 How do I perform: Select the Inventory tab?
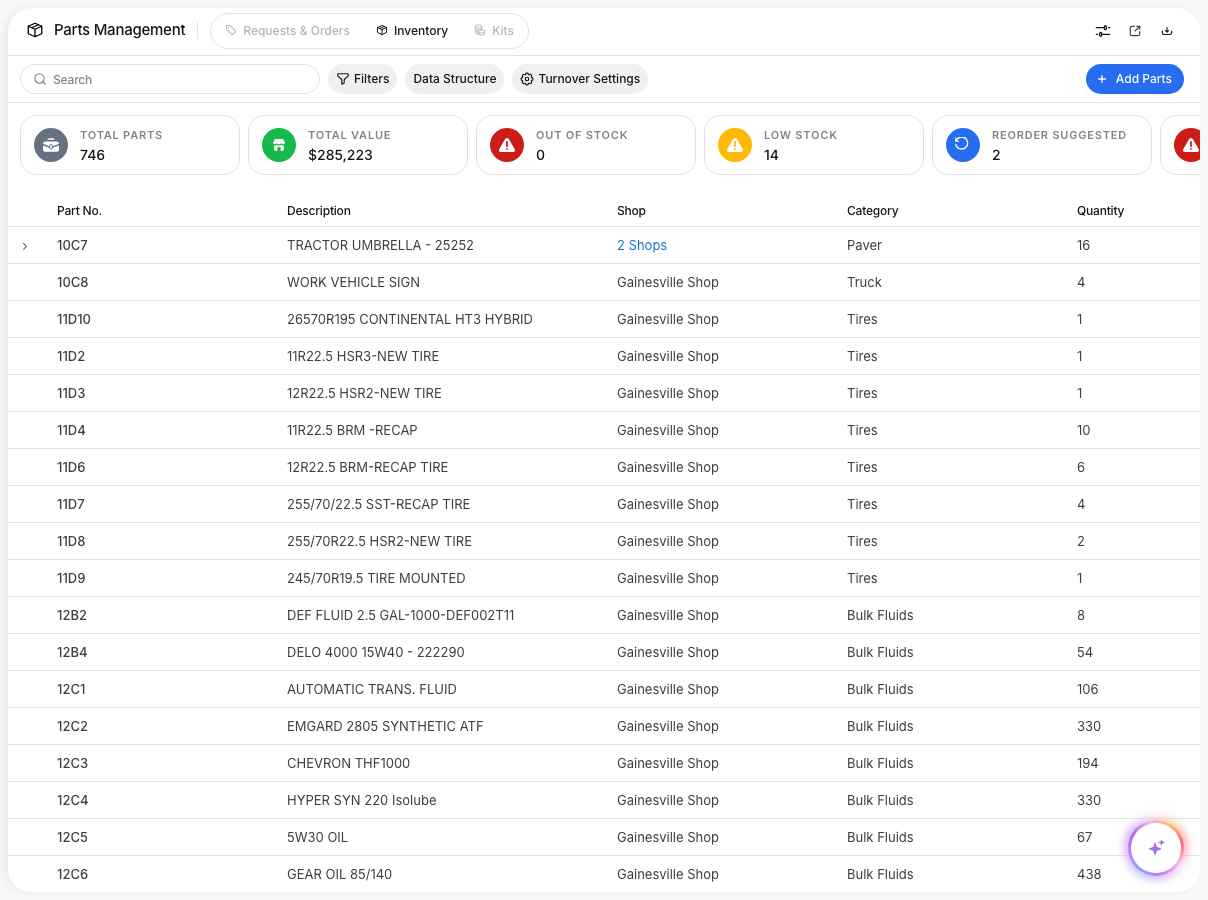[x=412, y=31]
